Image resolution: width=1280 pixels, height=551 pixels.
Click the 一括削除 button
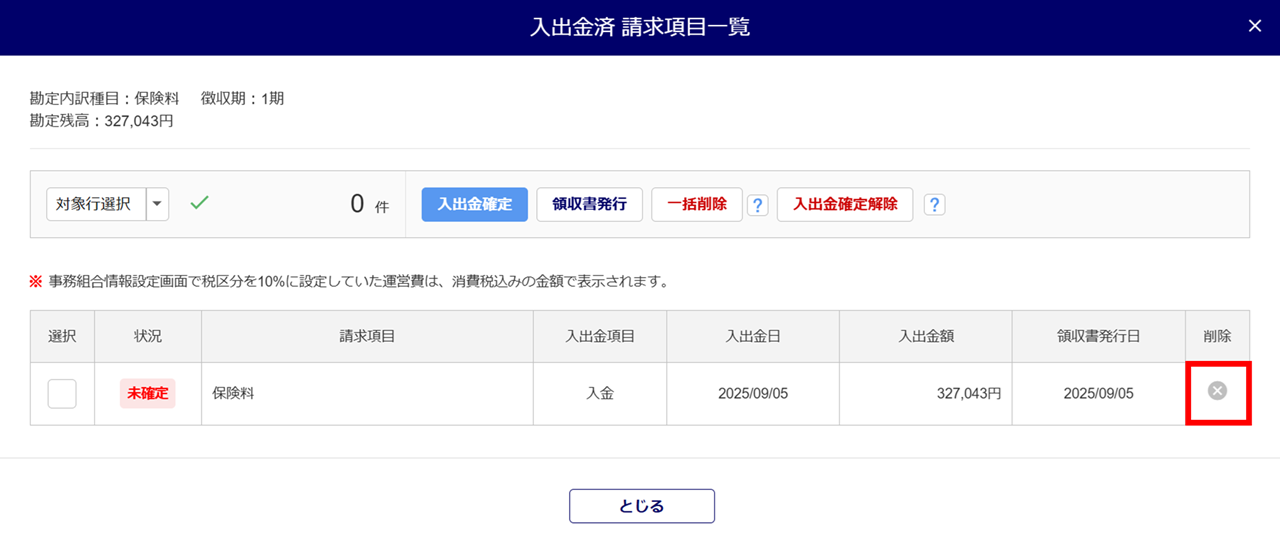click(x=697, y=204)
